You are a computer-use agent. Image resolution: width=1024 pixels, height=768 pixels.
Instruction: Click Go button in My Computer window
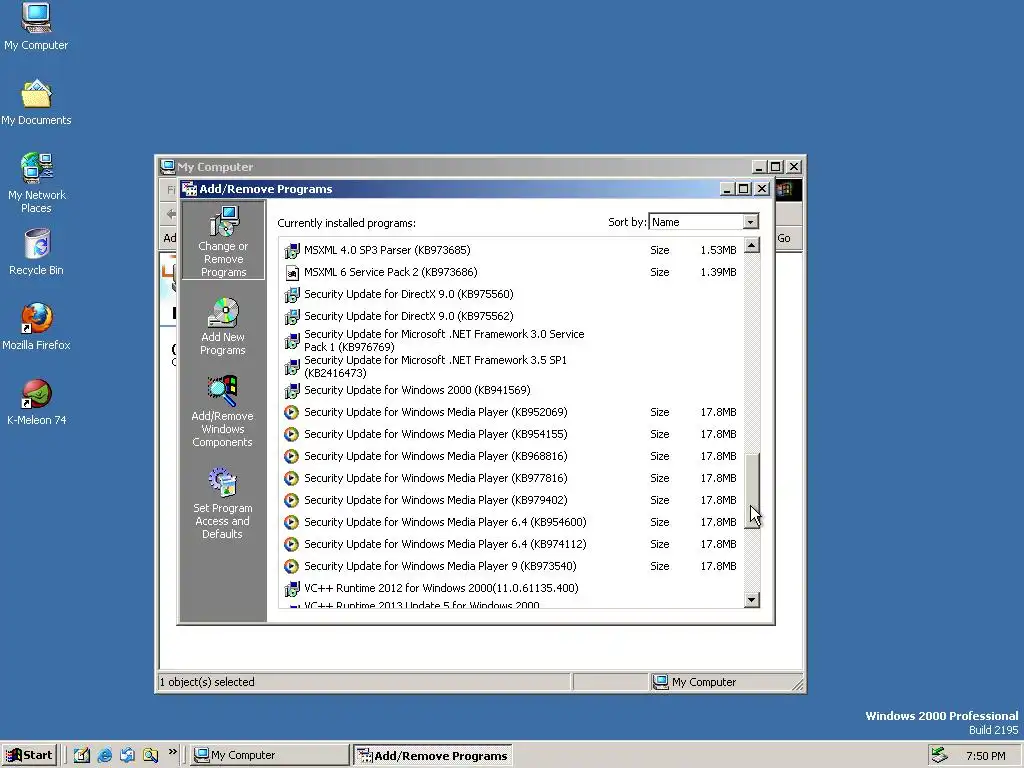click(x=784, y=238)
